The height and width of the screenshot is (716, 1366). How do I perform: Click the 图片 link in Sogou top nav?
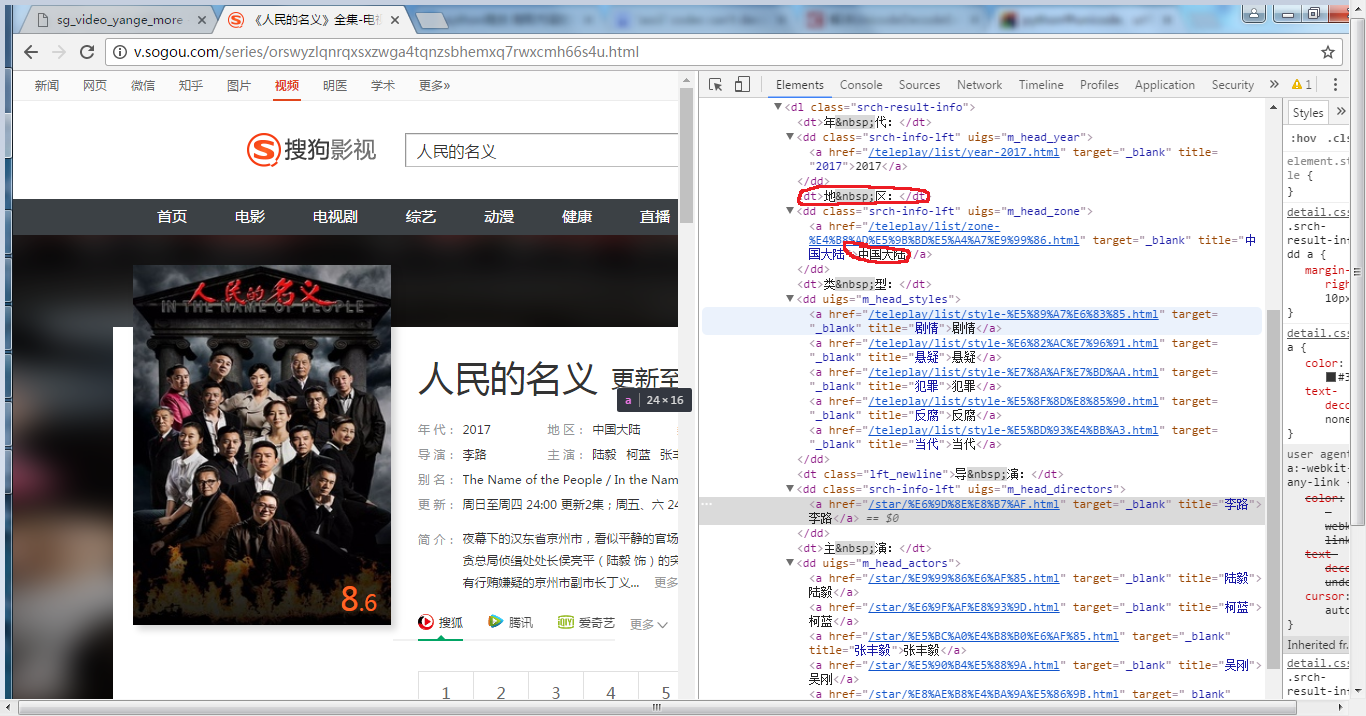[239, 86]
